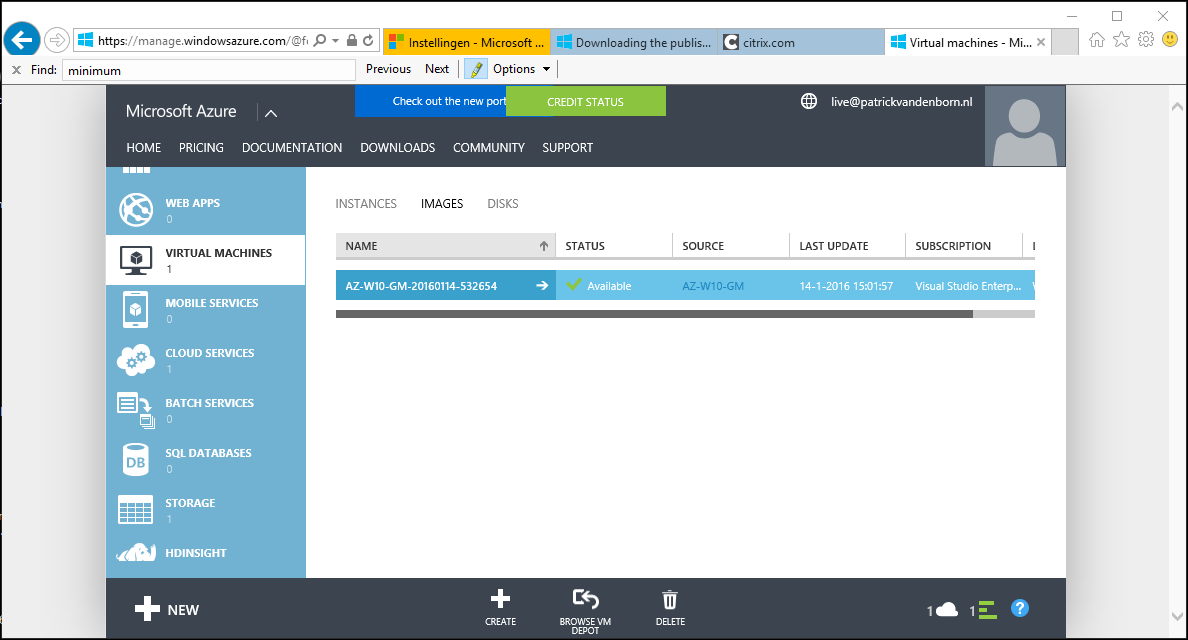Click the browser Forward arrow button
This screenshot has width=1188, height=640.
click(57, 40)
